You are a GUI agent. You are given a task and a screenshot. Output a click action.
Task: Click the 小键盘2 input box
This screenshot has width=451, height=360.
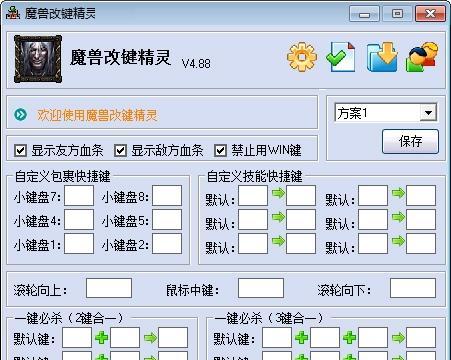167,244
